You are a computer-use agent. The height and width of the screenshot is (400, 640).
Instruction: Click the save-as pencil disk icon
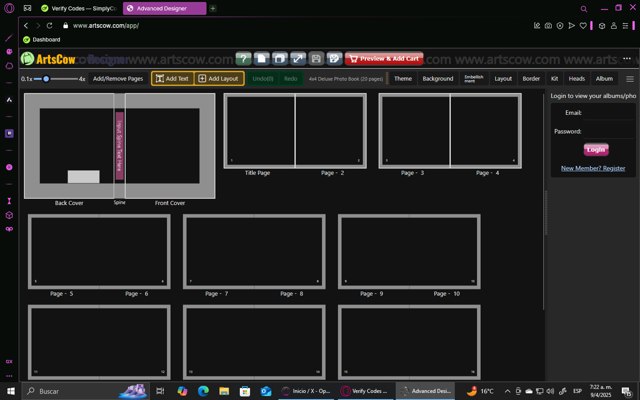point(334,59)
